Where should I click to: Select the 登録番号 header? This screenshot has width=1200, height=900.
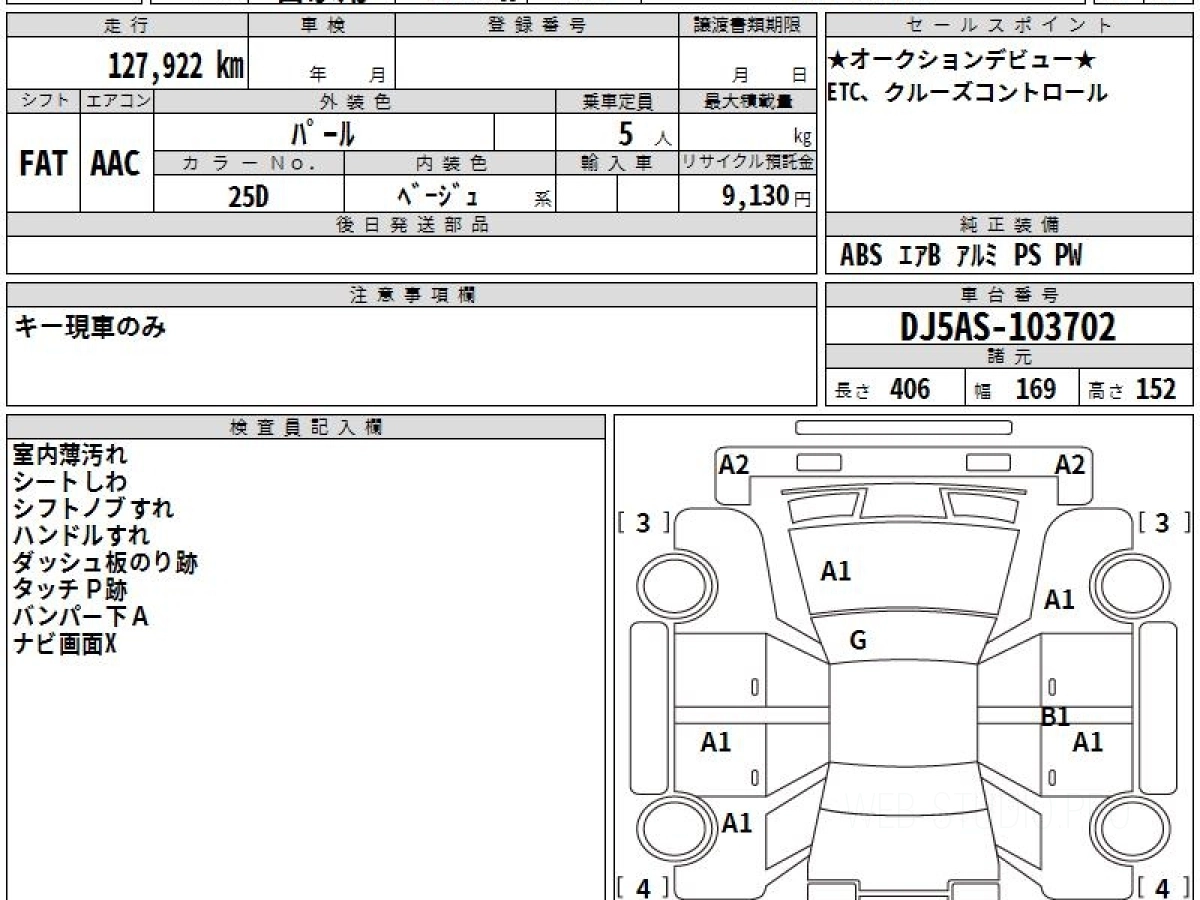coord(537,26)
